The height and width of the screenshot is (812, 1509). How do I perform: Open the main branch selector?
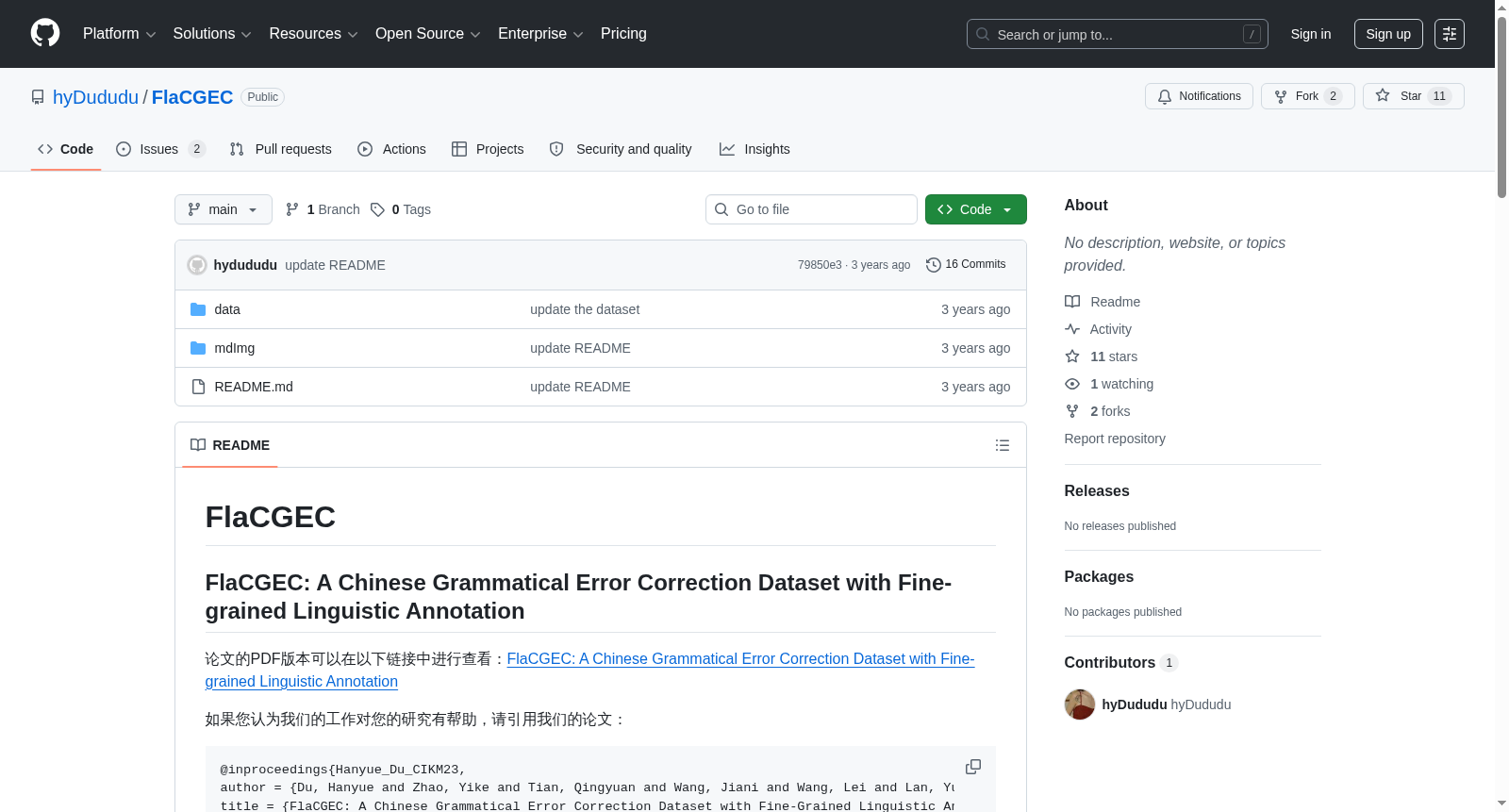pos(224,209)
